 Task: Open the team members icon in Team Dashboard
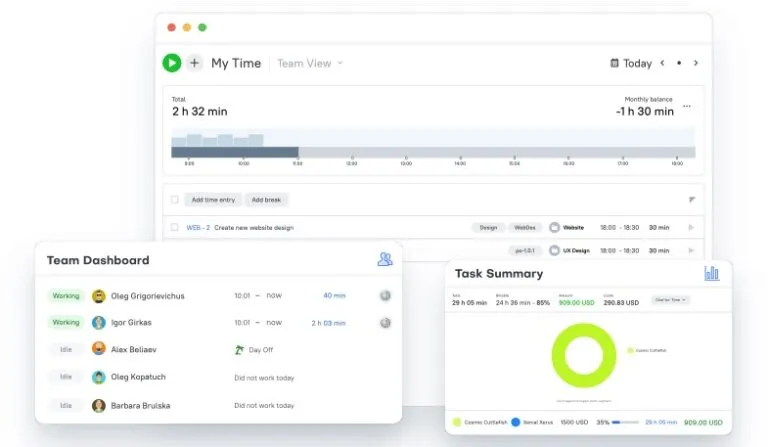(385, 260)
